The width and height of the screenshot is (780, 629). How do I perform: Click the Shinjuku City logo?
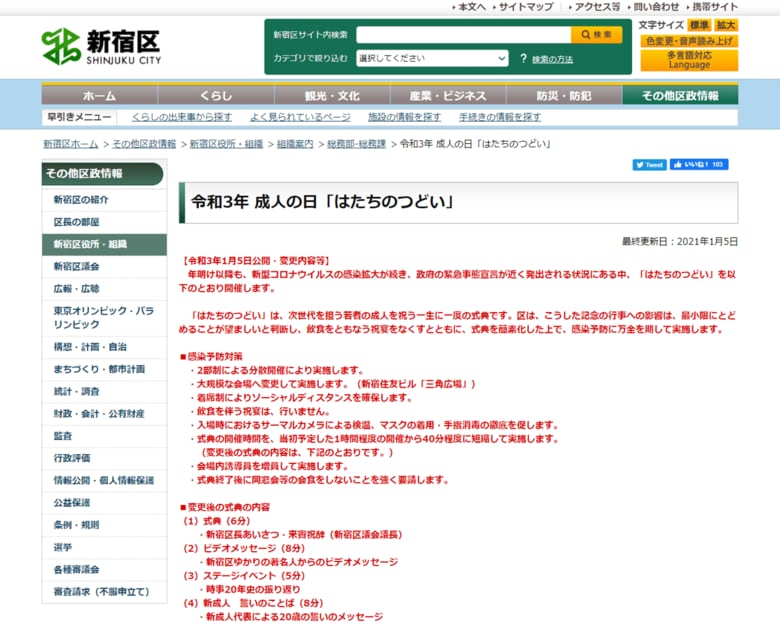(x=101, y=46)
